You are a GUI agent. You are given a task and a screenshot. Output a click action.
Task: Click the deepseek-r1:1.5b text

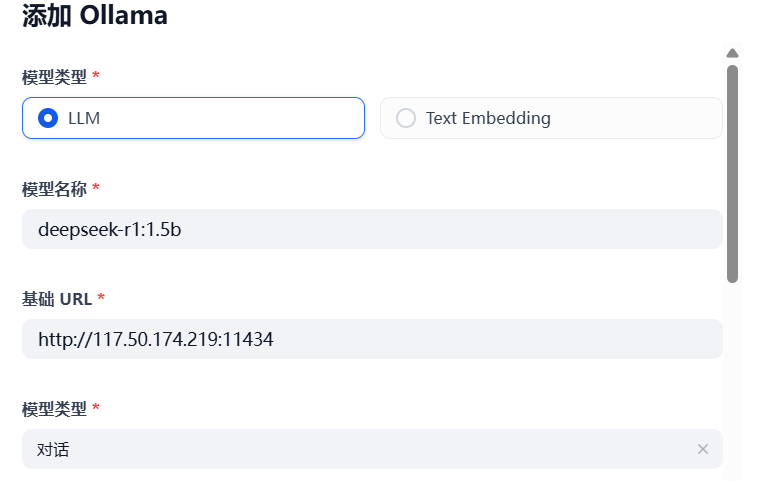pyautogui.click(x=110, y=229)
